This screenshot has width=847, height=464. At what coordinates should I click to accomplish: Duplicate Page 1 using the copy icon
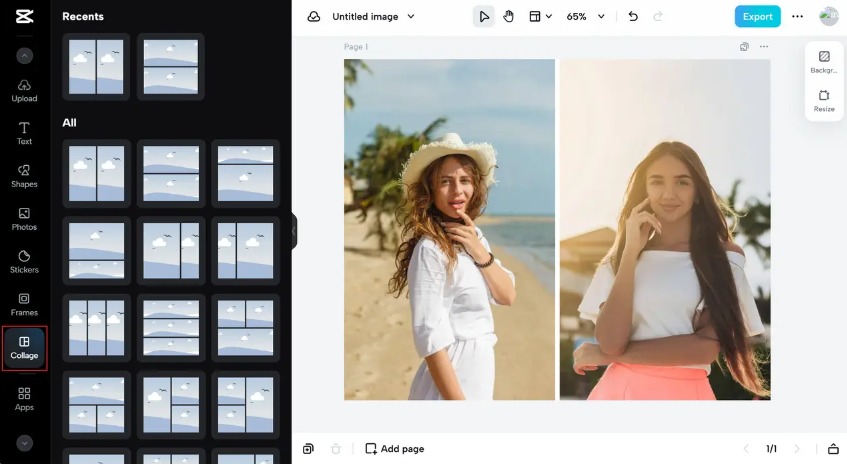pos(744,47)
